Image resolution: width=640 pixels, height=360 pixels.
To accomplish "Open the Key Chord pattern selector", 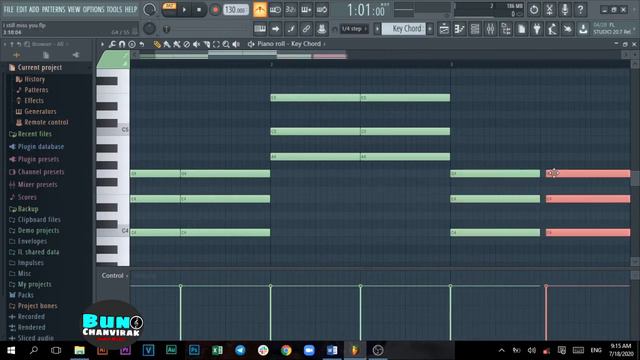I will [x=404, y=29].
